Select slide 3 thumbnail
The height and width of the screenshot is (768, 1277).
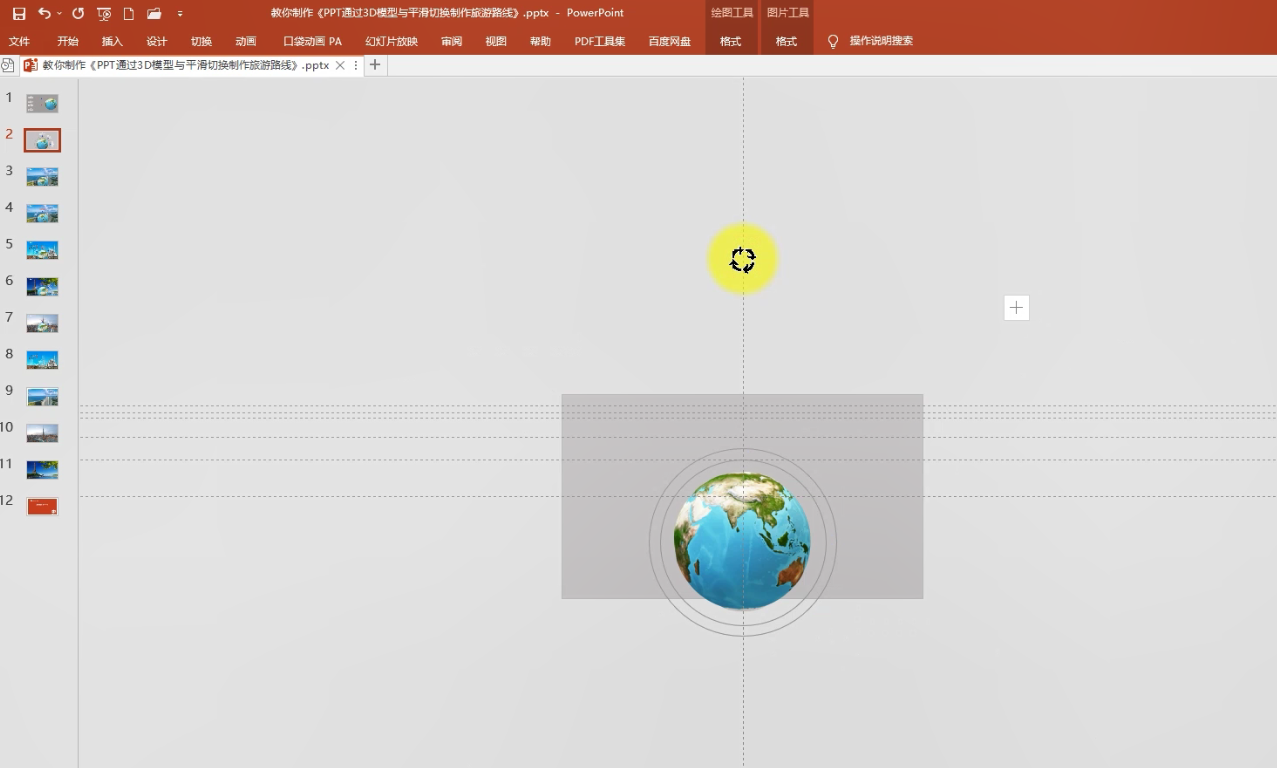coord(42,177)
